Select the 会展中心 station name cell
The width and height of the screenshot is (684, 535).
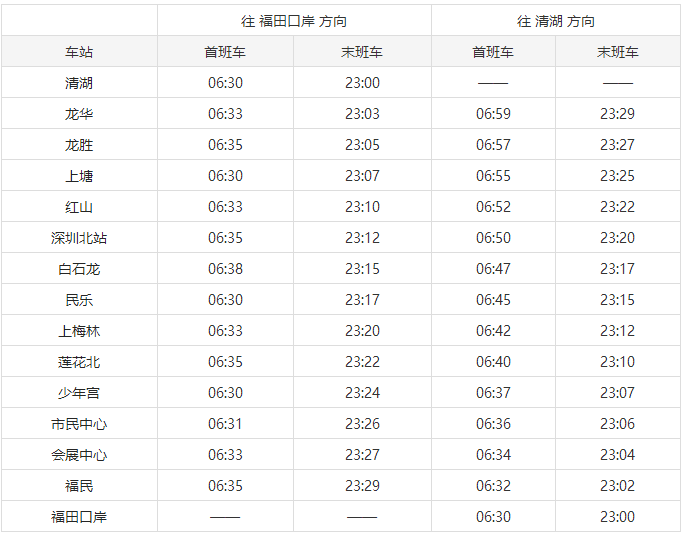point(79,455)
